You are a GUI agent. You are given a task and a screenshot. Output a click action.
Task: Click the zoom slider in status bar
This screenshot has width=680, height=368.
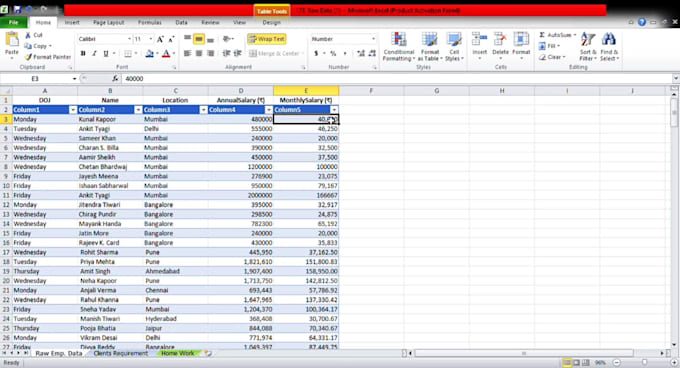[644, 362]
